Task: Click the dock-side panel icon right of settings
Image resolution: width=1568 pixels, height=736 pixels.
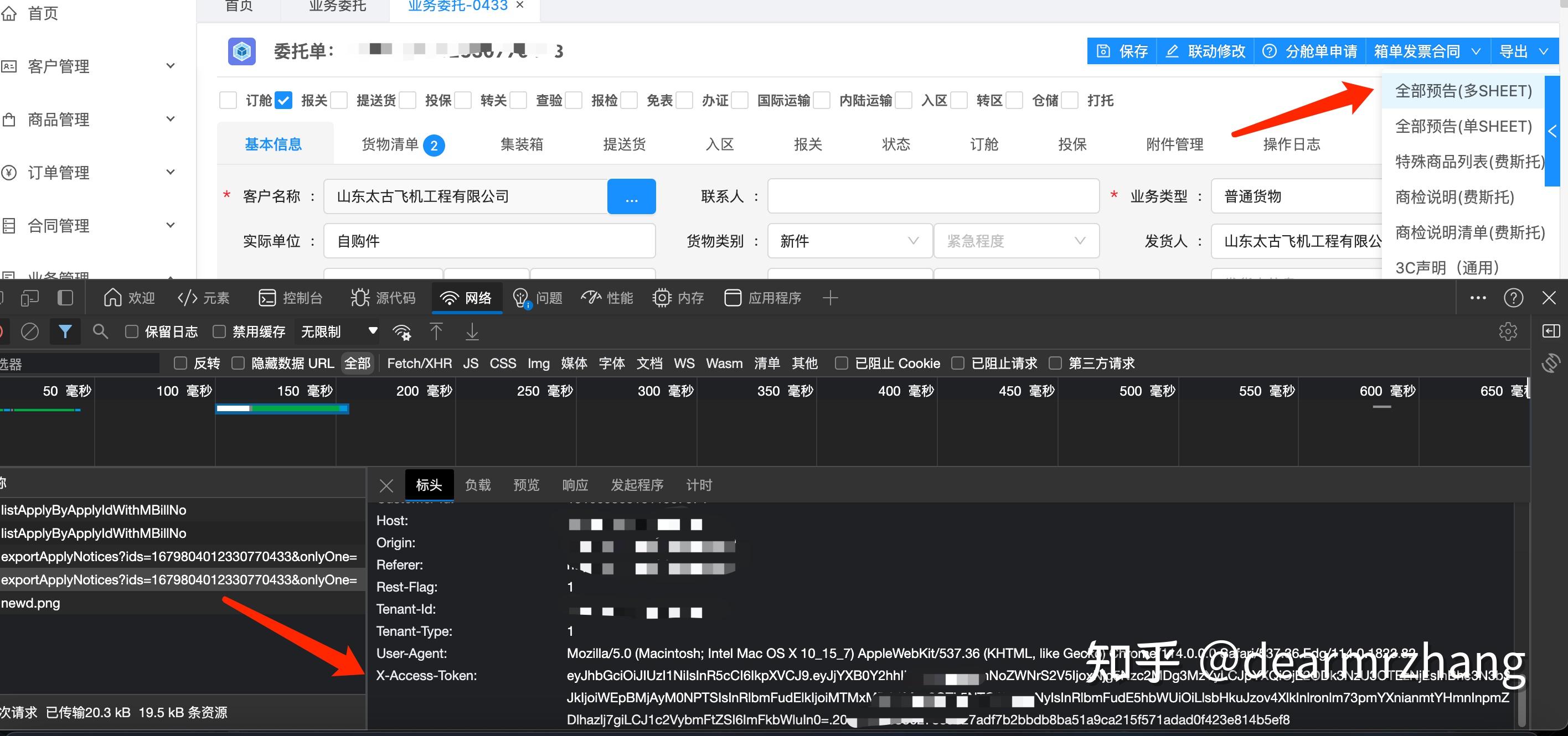Action: (1551, 331)
